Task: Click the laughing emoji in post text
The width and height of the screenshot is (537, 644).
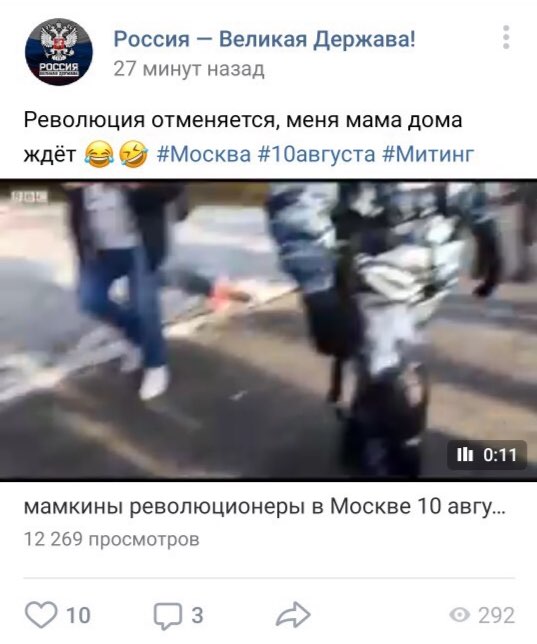Action: [x=99, y=155]
